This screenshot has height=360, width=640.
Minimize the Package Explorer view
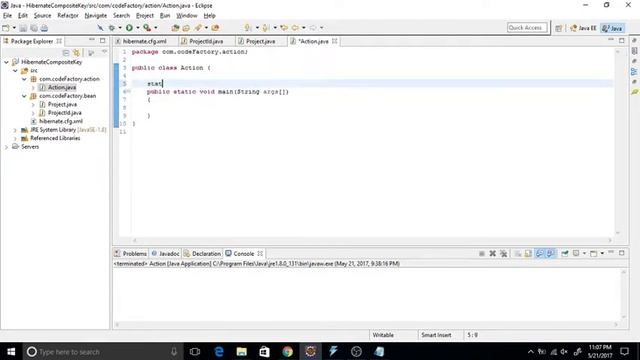pyautogui.click(x=92, y=40)
